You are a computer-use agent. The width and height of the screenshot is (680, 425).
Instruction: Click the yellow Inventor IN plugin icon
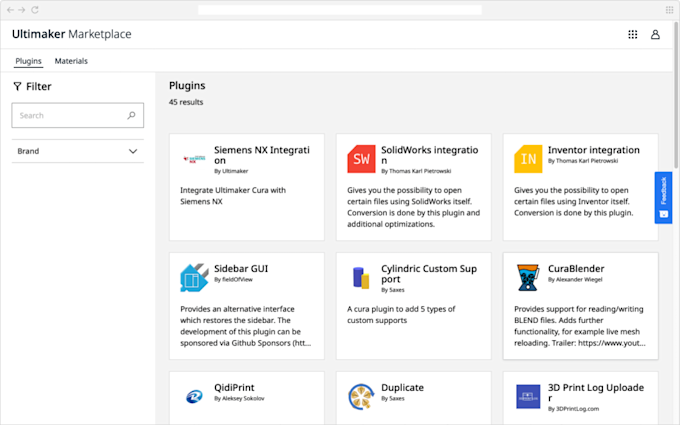pyautogui.click(x=528, y=159)
